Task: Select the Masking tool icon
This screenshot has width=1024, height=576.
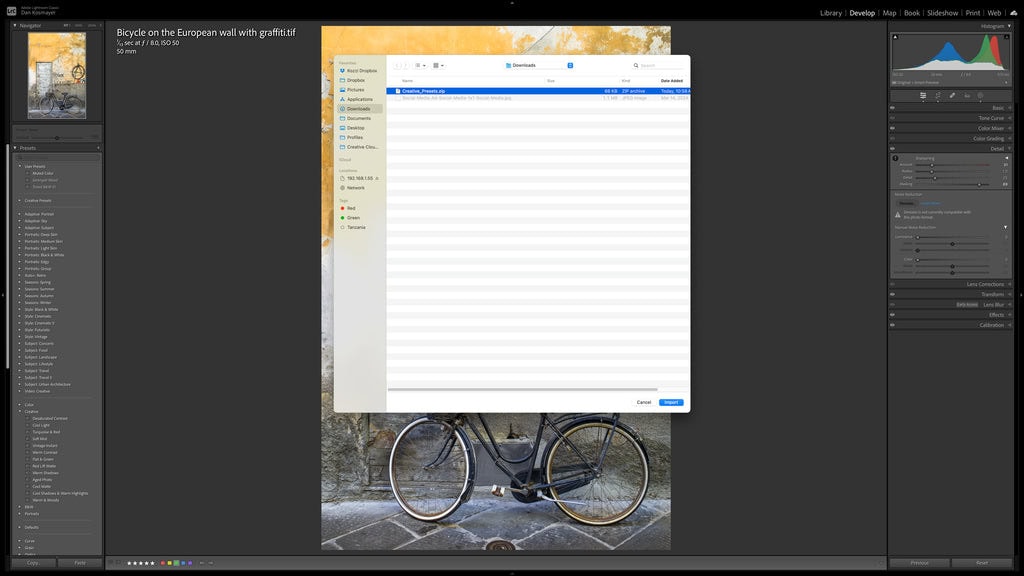Action: (981, 95)
